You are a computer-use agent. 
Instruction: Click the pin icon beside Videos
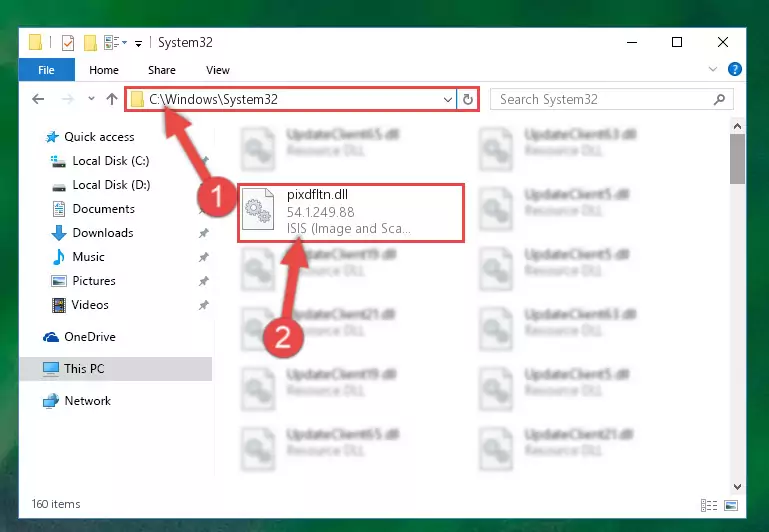point(204,305)
